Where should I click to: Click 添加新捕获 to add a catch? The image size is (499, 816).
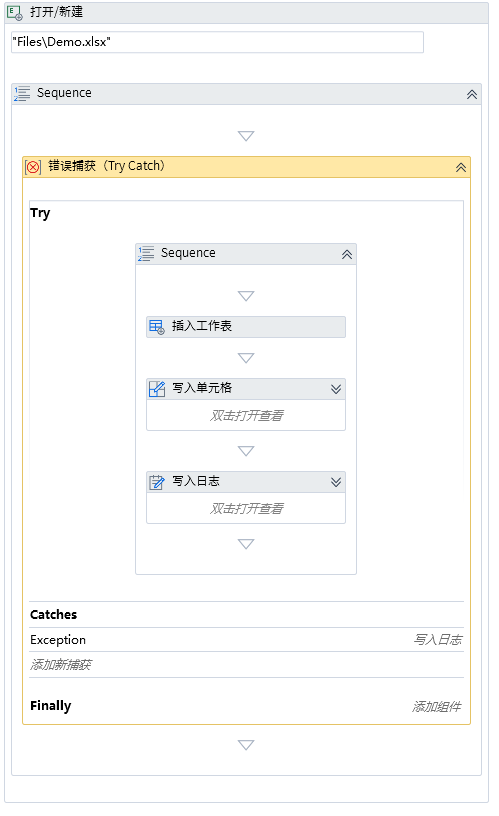click(x=60, y=665)
